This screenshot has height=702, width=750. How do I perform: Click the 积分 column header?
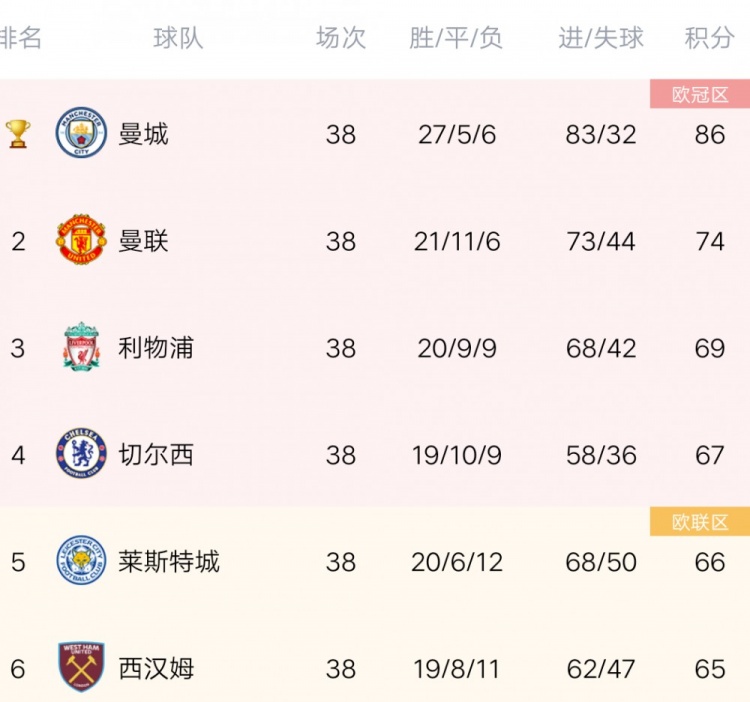(709, 38)
